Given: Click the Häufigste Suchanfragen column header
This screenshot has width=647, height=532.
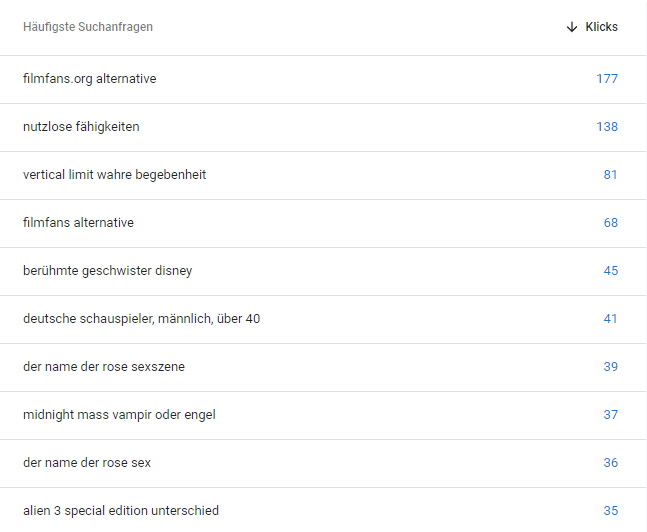Looking at the screenshot, I should (x=88, y=27).
